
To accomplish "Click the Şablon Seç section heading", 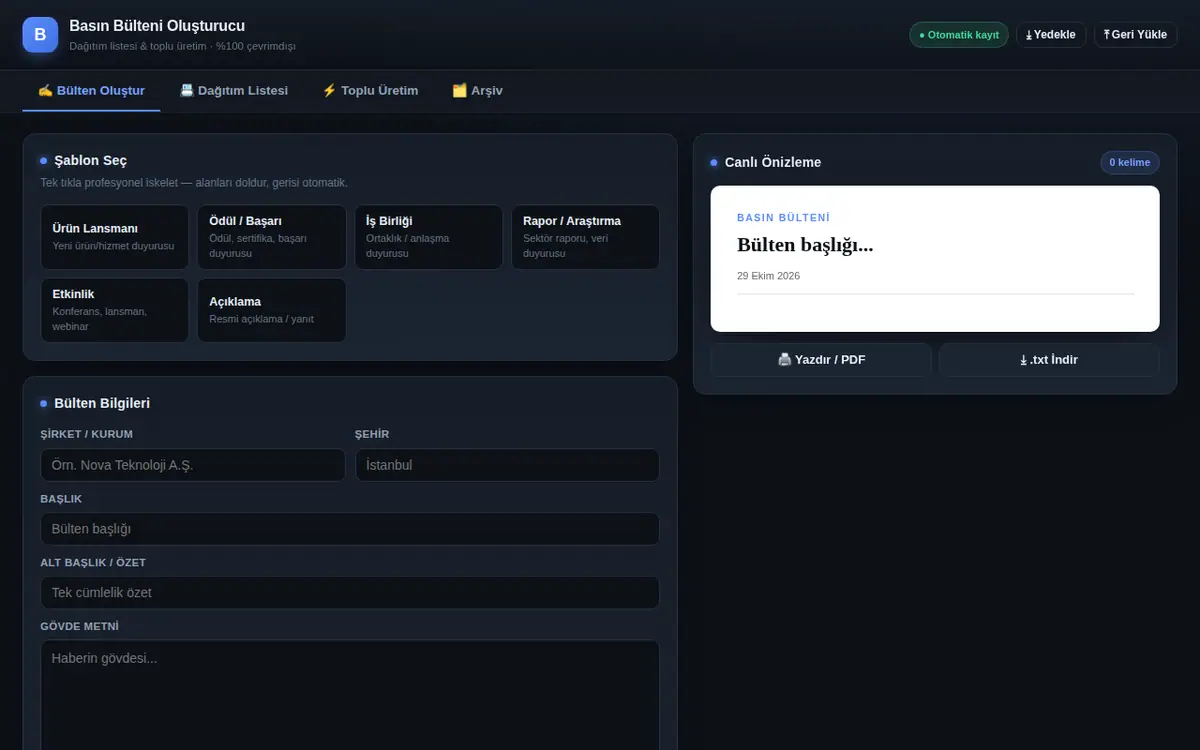I will 90,160.
